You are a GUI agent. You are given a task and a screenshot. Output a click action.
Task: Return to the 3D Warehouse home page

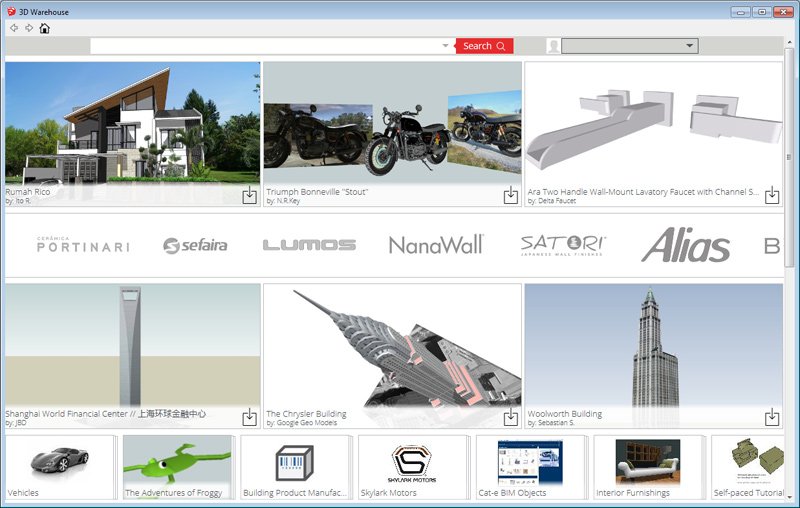pyautogui.click(x=44, y=28)
